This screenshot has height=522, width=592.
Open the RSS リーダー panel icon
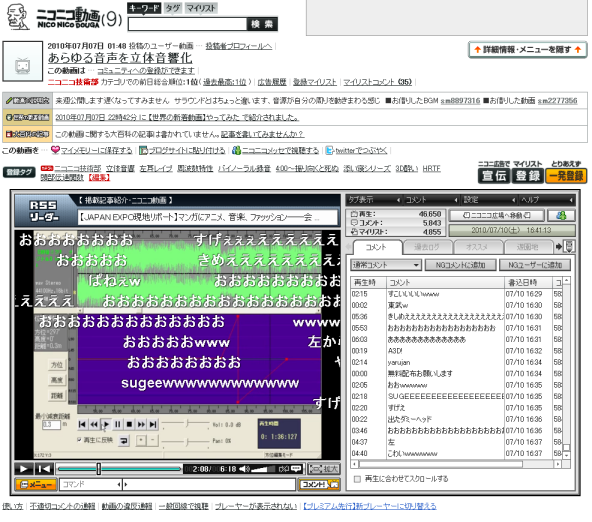coord(44,211)
